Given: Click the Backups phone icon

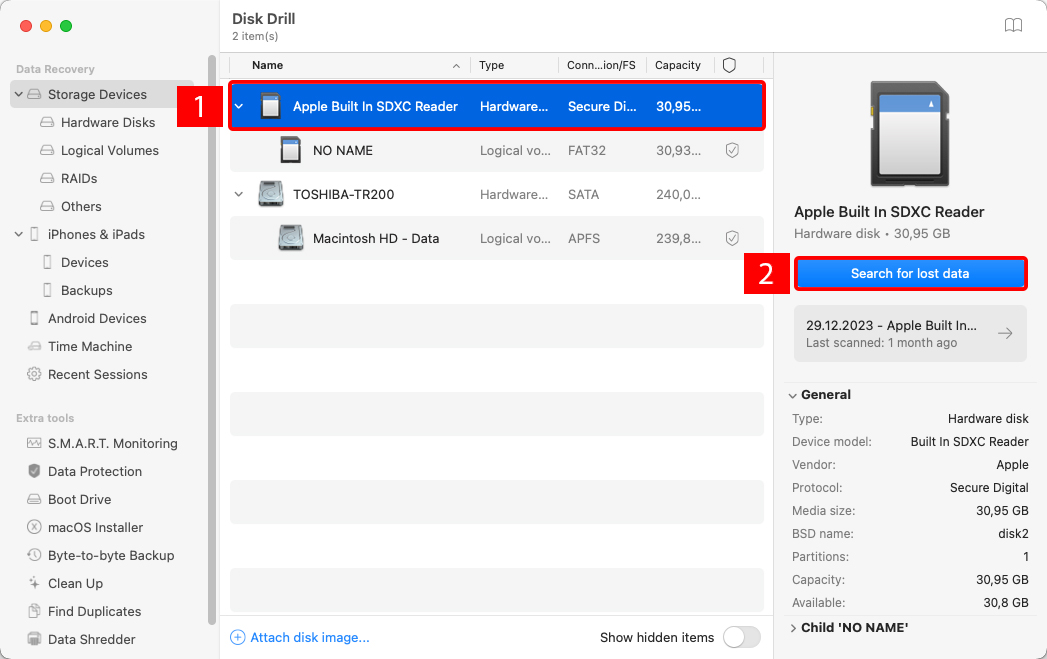Looking at the screenshot, I should point(47,290).
